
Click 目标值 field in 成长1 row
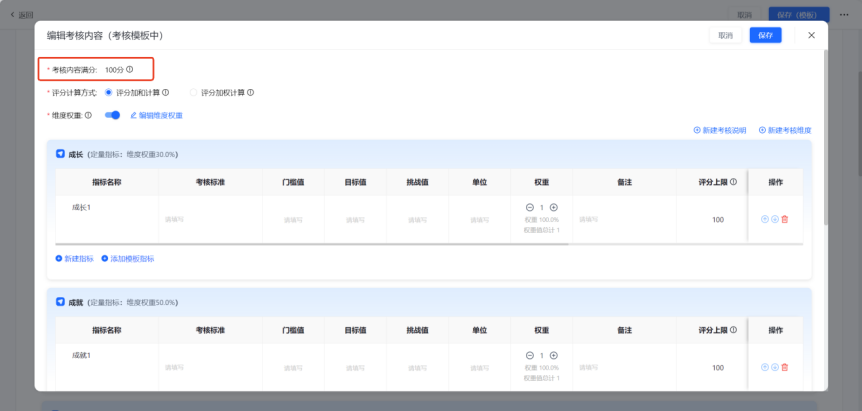[x=355, y=220]
